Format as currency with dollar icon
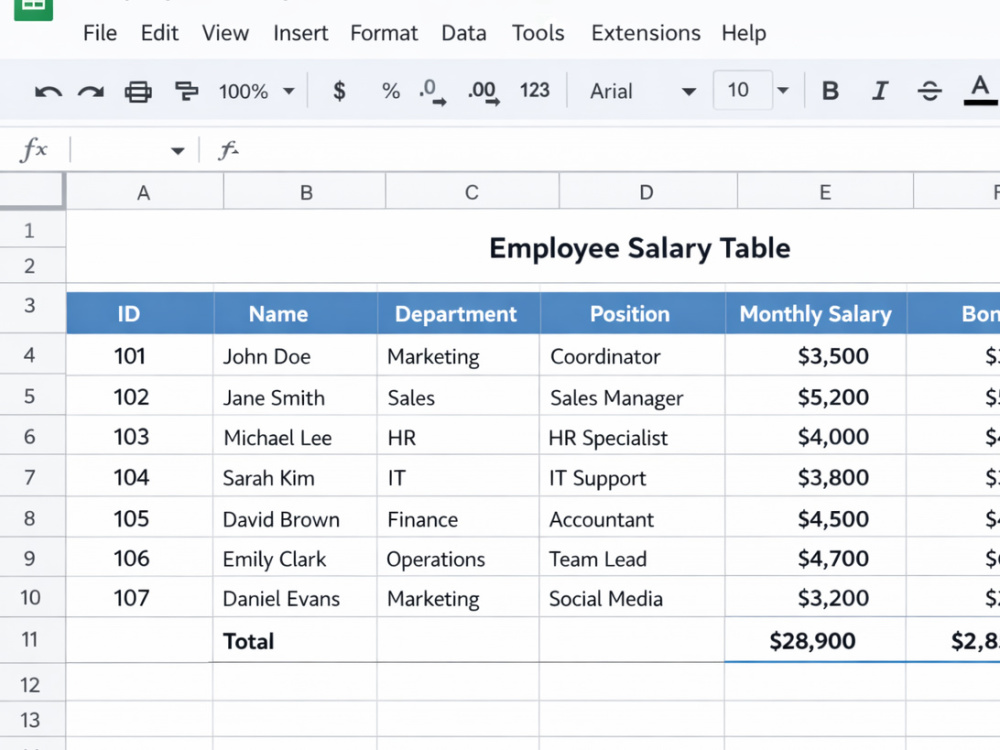 tap(340, 91)
